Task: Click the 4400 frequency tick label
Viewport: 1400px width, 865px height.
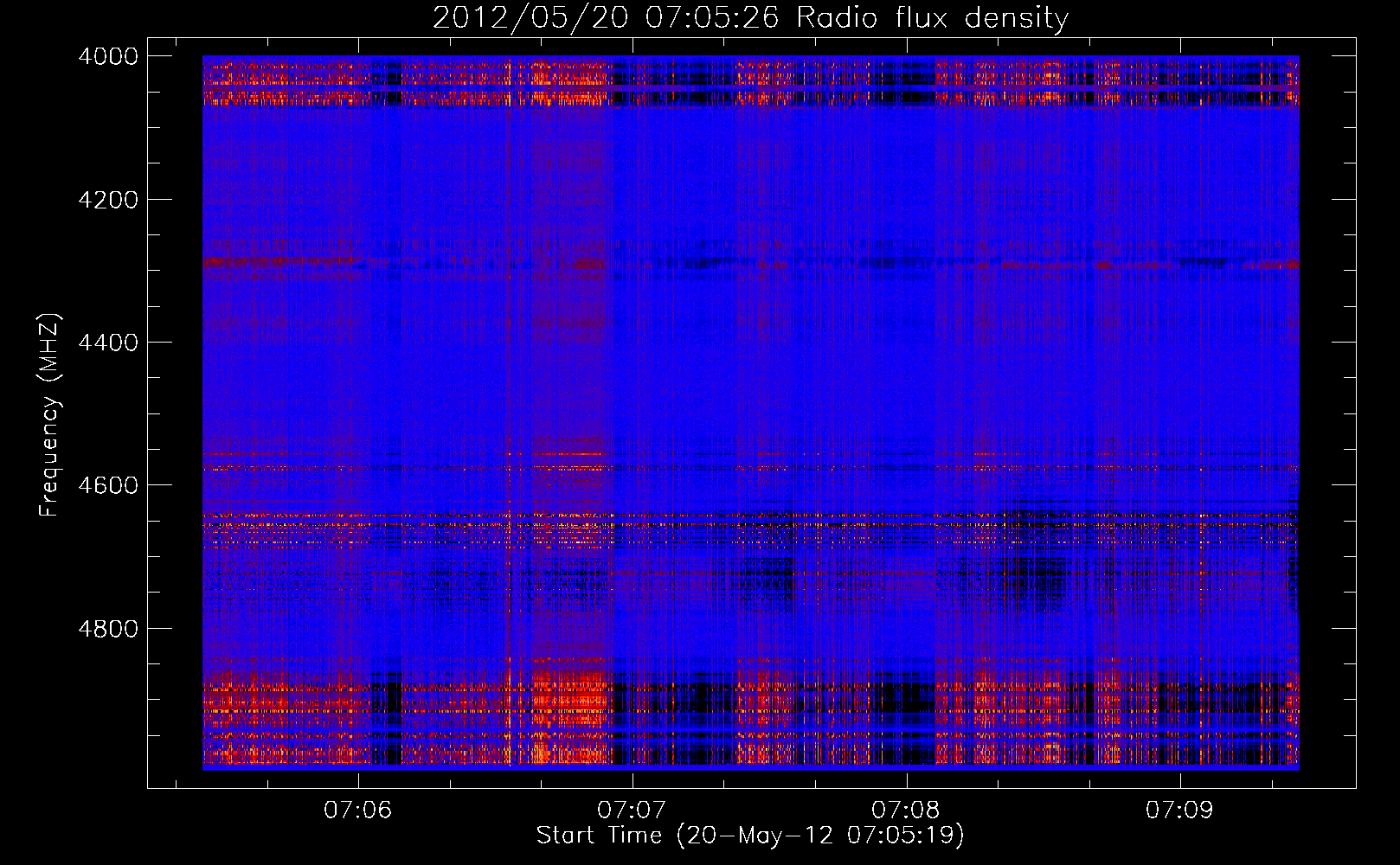Action: click(x=108, y=343)
